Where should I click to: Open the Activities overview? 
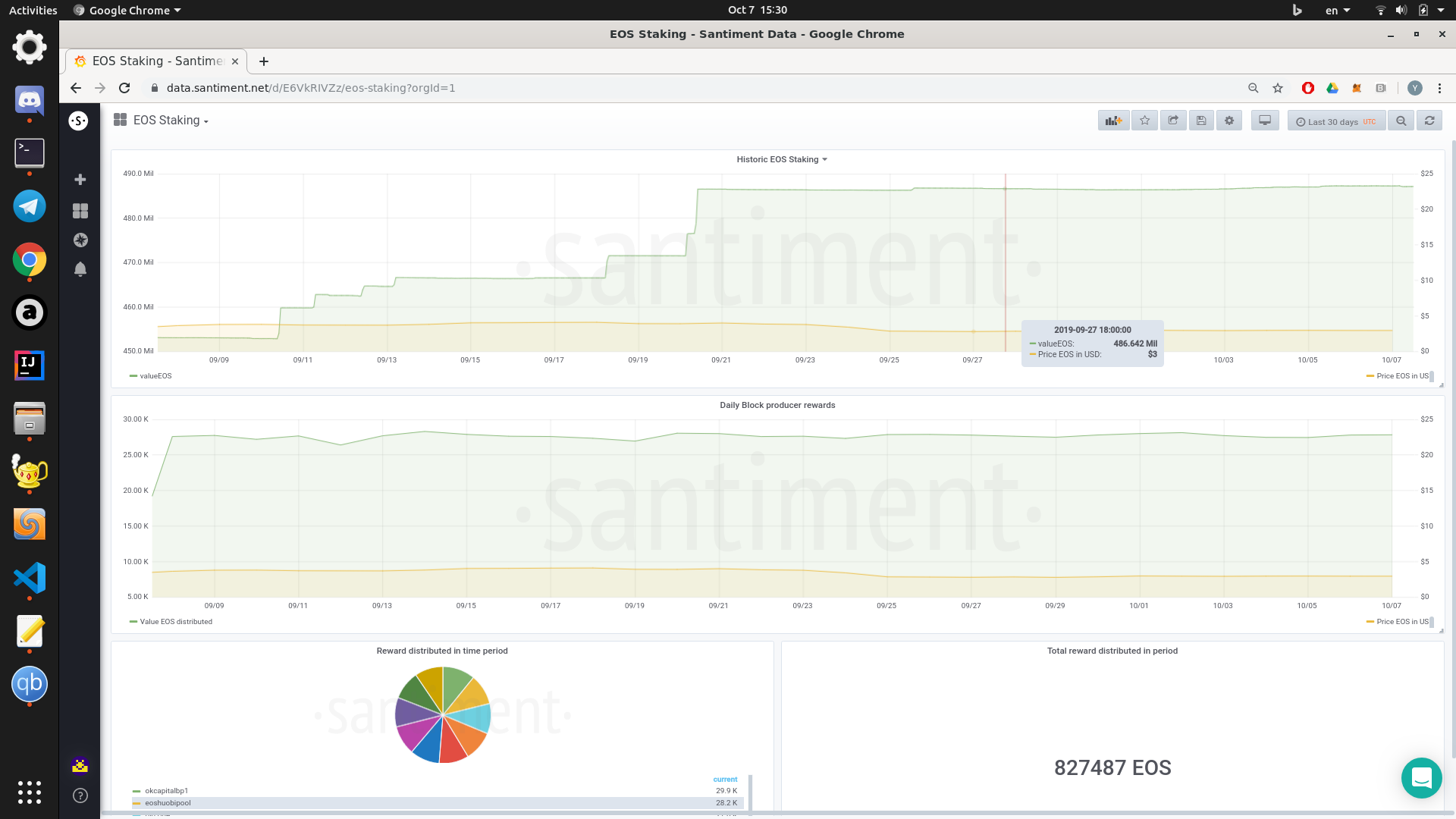pos(33,10)
